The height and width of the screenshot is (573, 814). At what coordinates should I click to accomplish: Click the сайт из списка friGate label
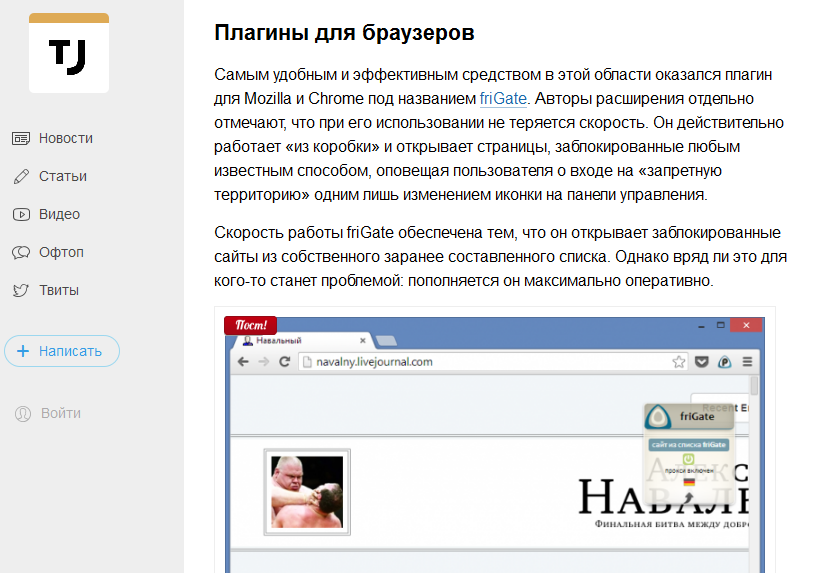689,445
